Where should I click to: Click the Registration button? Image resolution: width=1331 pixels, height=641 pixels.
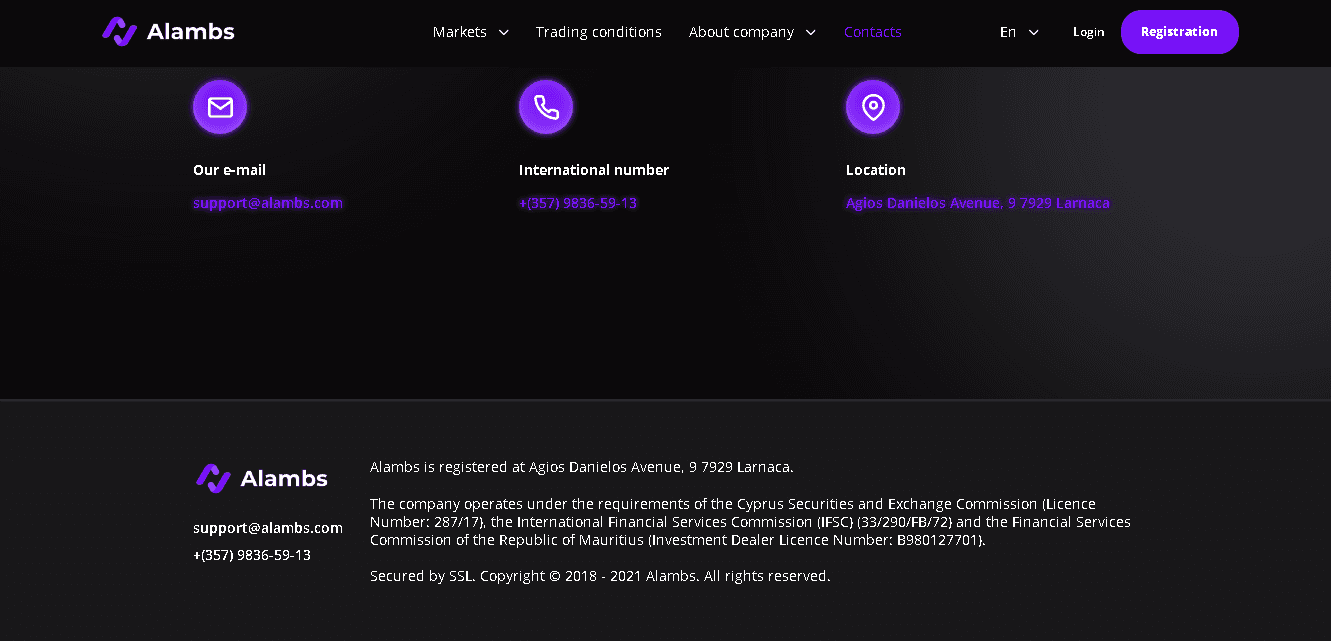tap(1179, 31)
